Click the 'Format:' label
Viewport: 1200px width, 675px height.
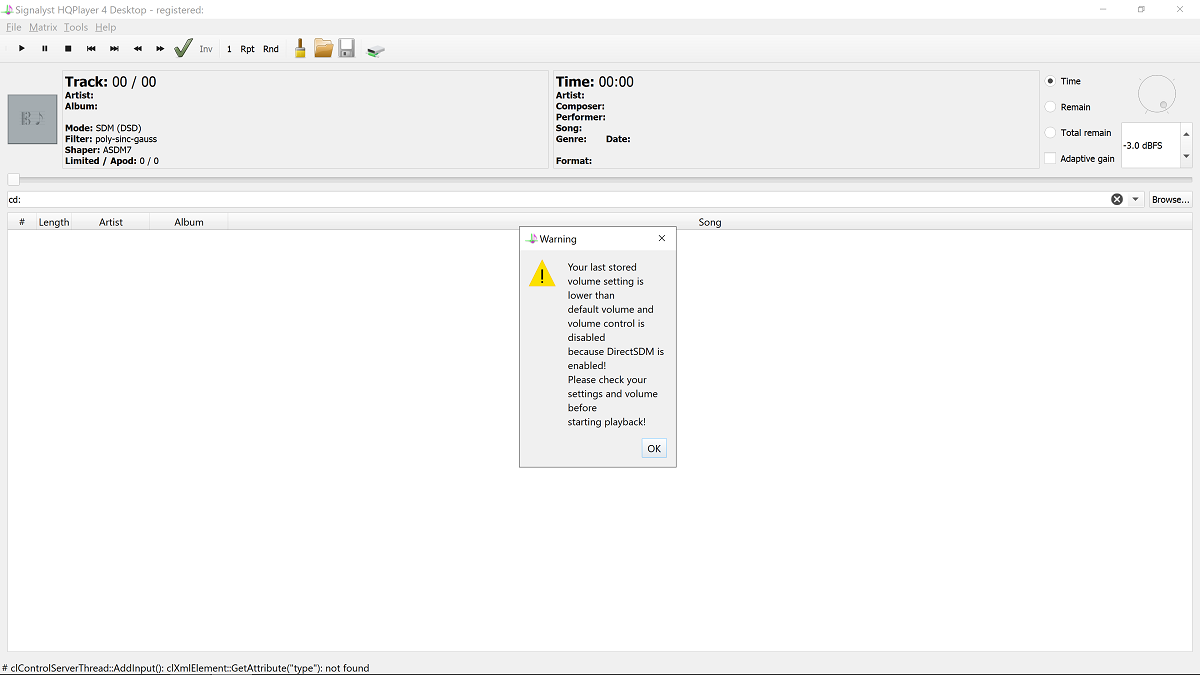574,161
